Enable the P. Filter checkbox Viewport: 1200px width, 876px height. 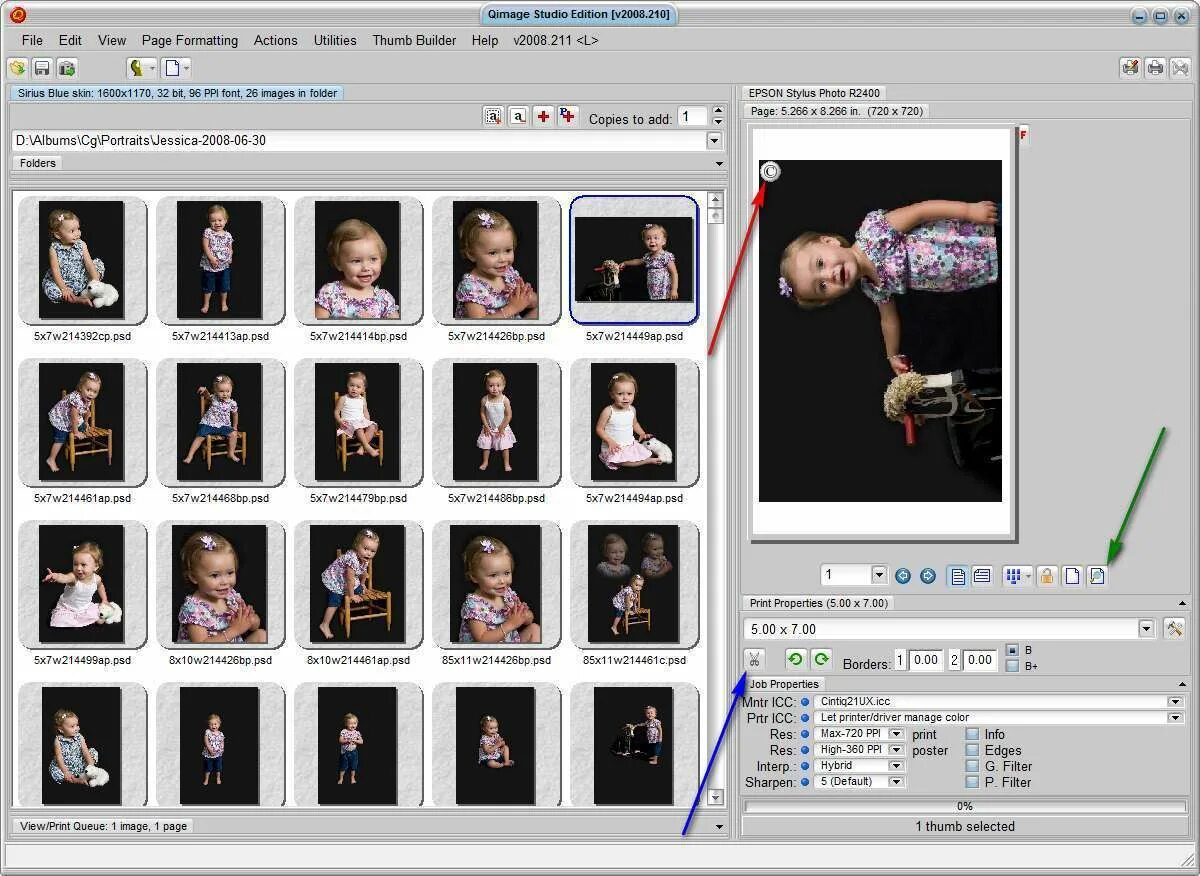click(x=972, y=782)
